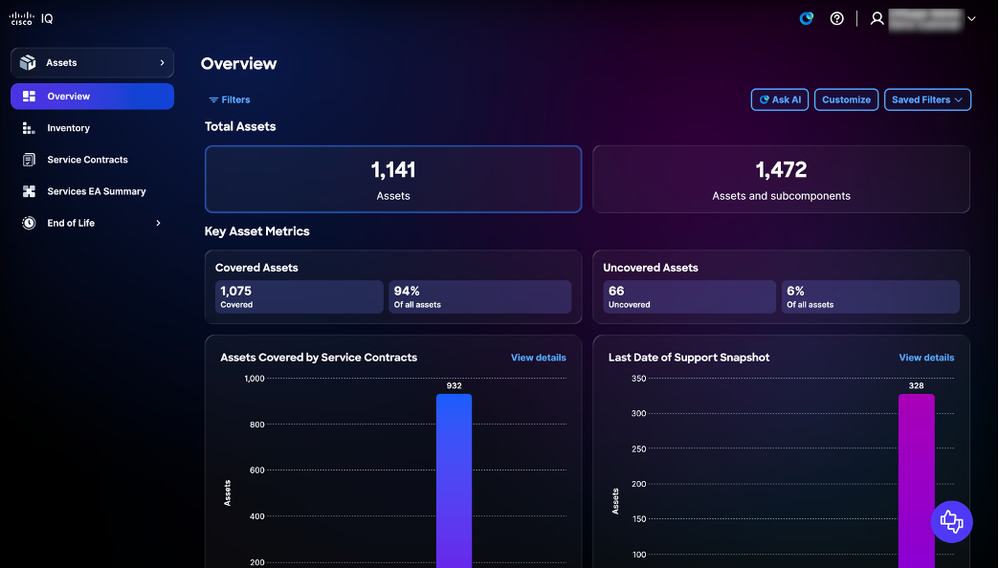Open the AI assistant icon in header
The image size is (999, 568).
(807, 18)
